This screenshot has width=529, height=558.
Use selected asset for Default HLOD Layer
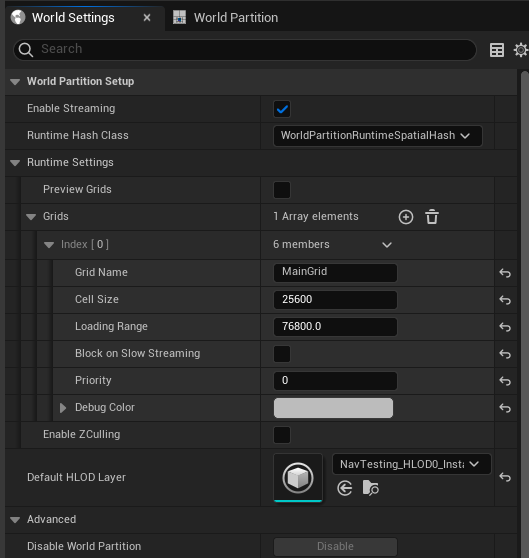344,488
